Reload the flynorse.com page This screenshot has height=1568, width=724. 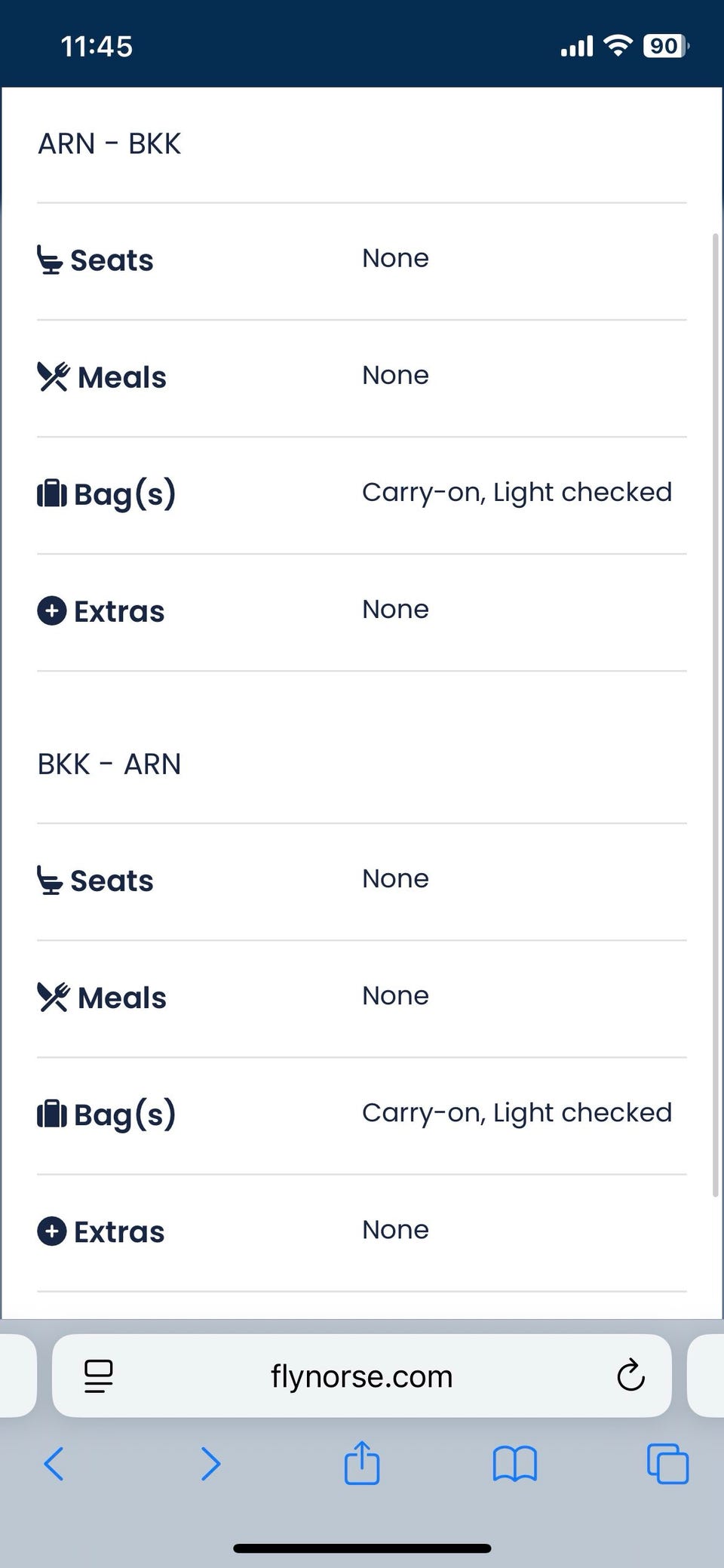click(x=630, y=1376)
